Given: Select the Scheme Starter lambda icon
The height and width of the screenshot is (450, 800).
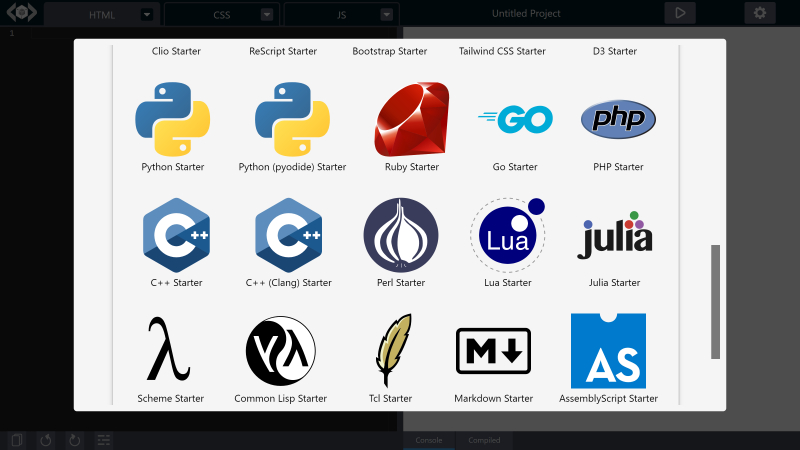Looking at the screenshot, I should click(169, 351).
